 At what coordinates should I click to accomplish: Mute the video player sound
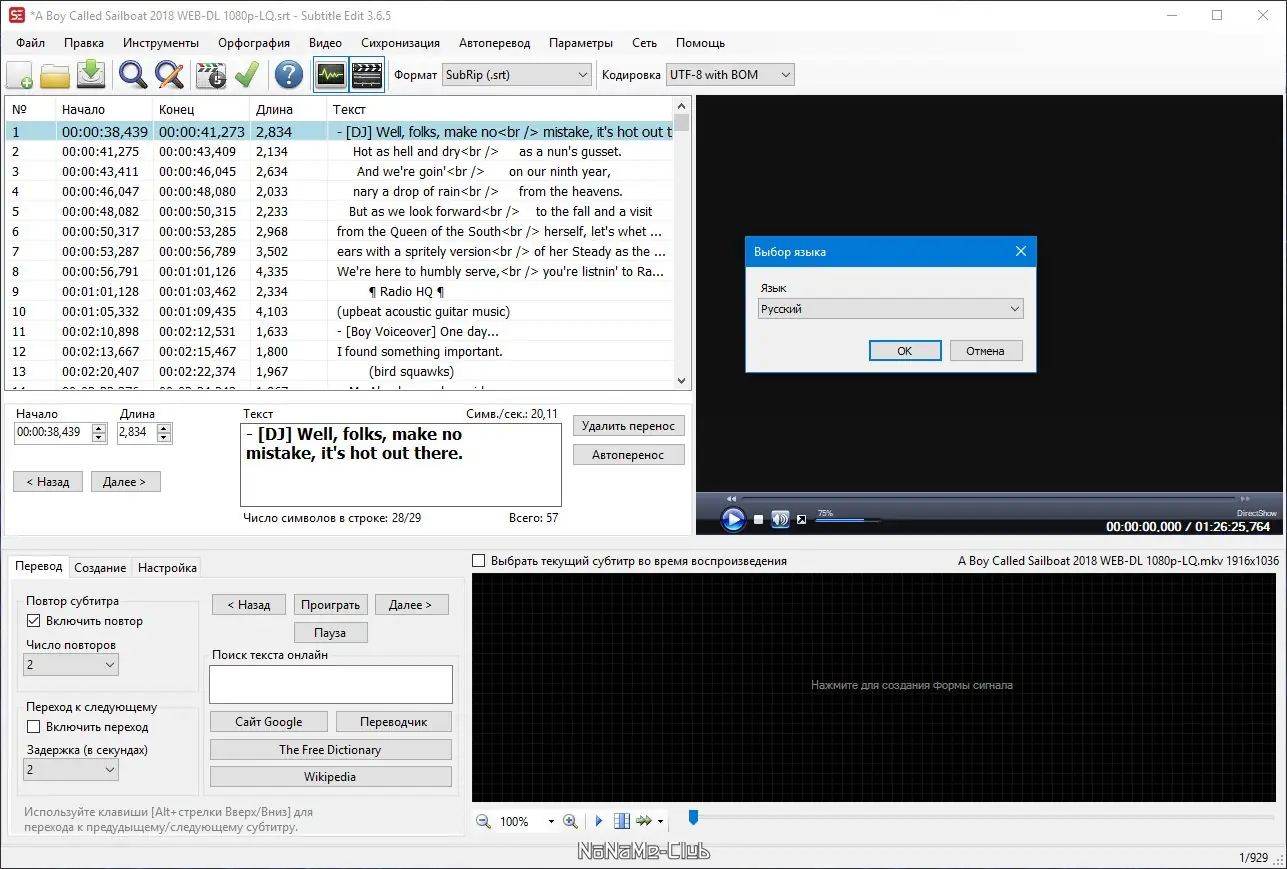coord(780,520)
